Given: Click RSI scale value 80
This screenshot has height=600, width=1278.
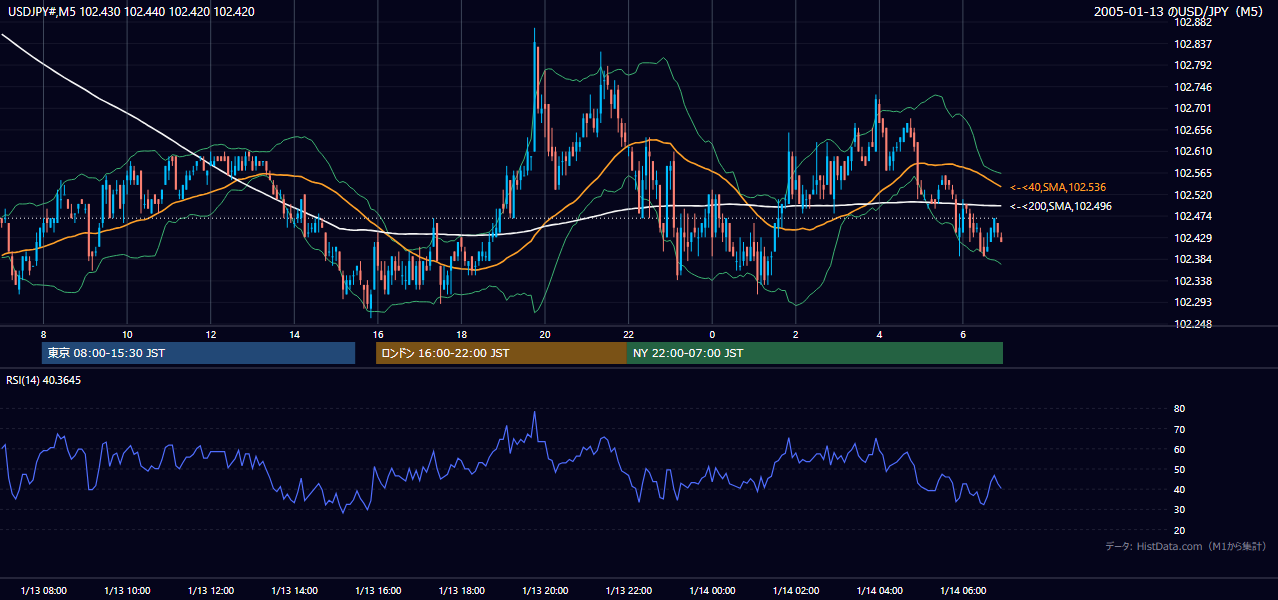Looking at the screenshot, I should click(x=1179, y=409).
